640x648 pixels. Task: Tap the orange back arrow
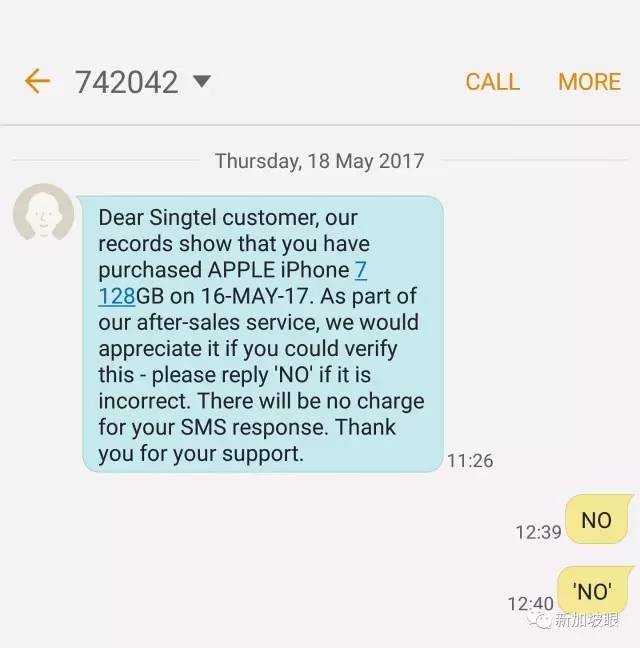tap(38, 81)
